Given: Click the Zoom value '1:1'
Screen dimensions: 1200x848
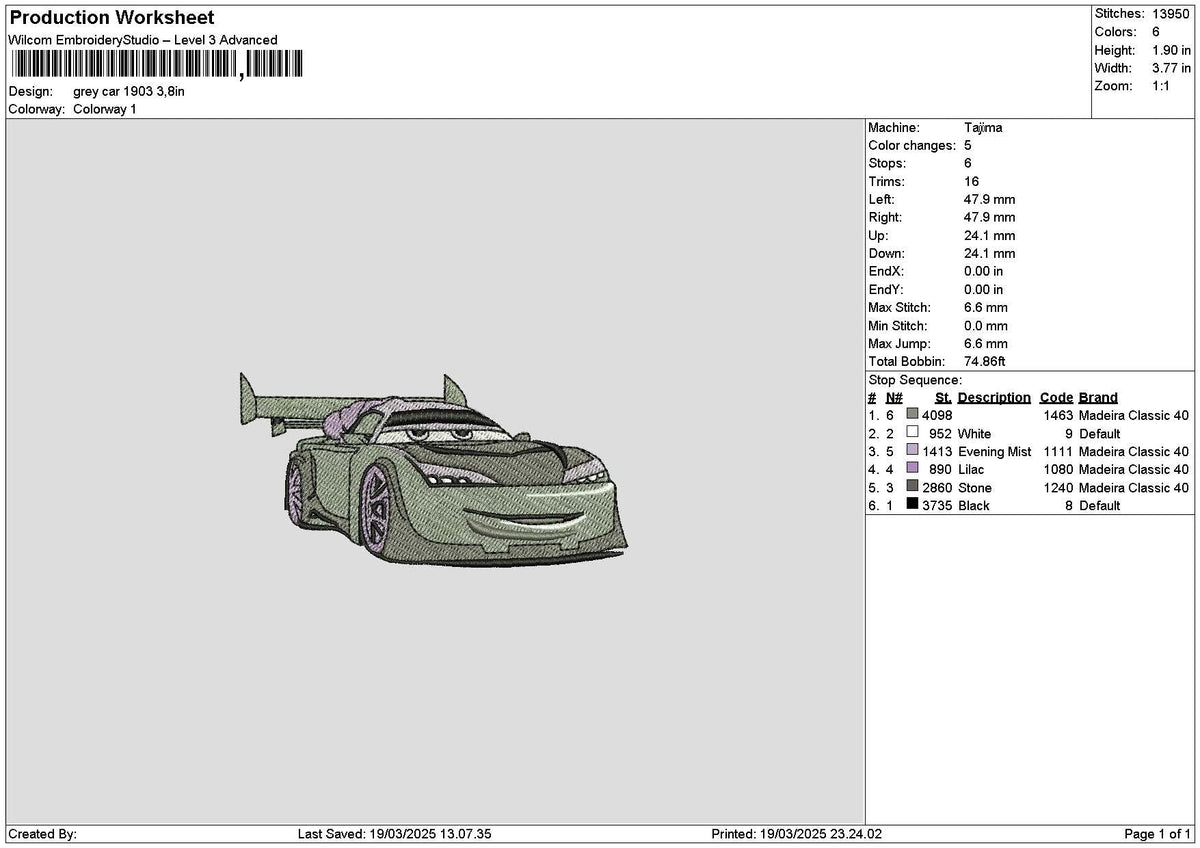Looking at the screenshot, I should pyautogui.click(x=1163, y=86).
